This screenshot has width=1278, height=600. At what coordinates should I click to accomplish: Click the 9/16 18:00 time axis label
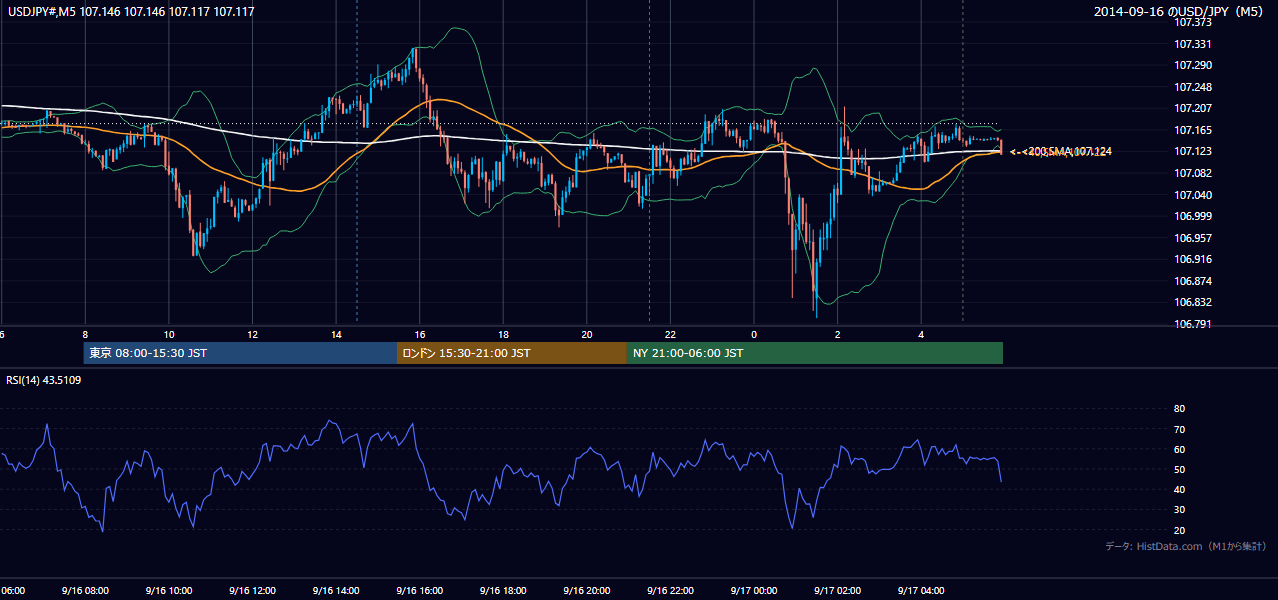point(503,591)
